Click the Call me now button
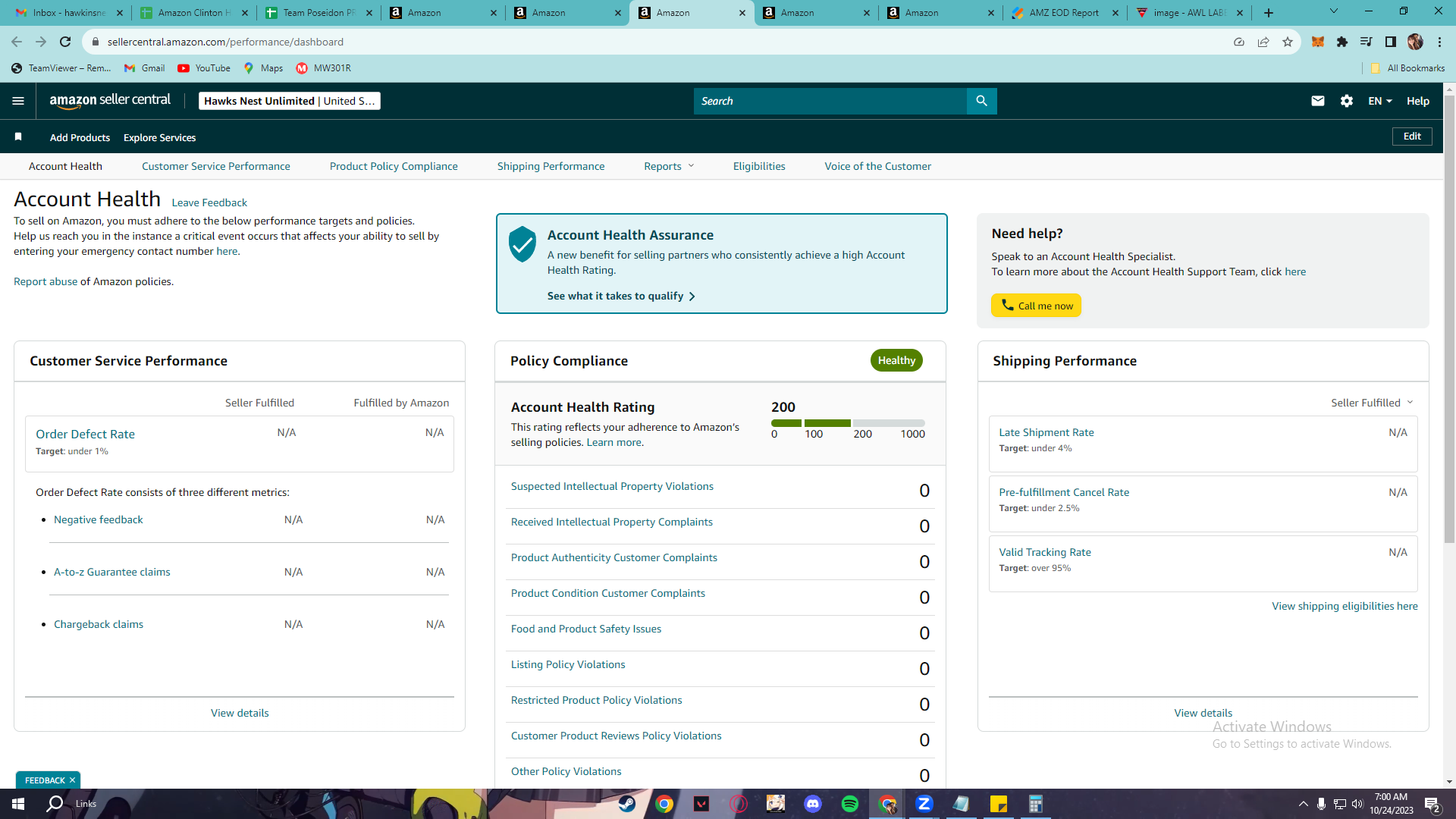The image size is (1456, 819). [1036, 306]
